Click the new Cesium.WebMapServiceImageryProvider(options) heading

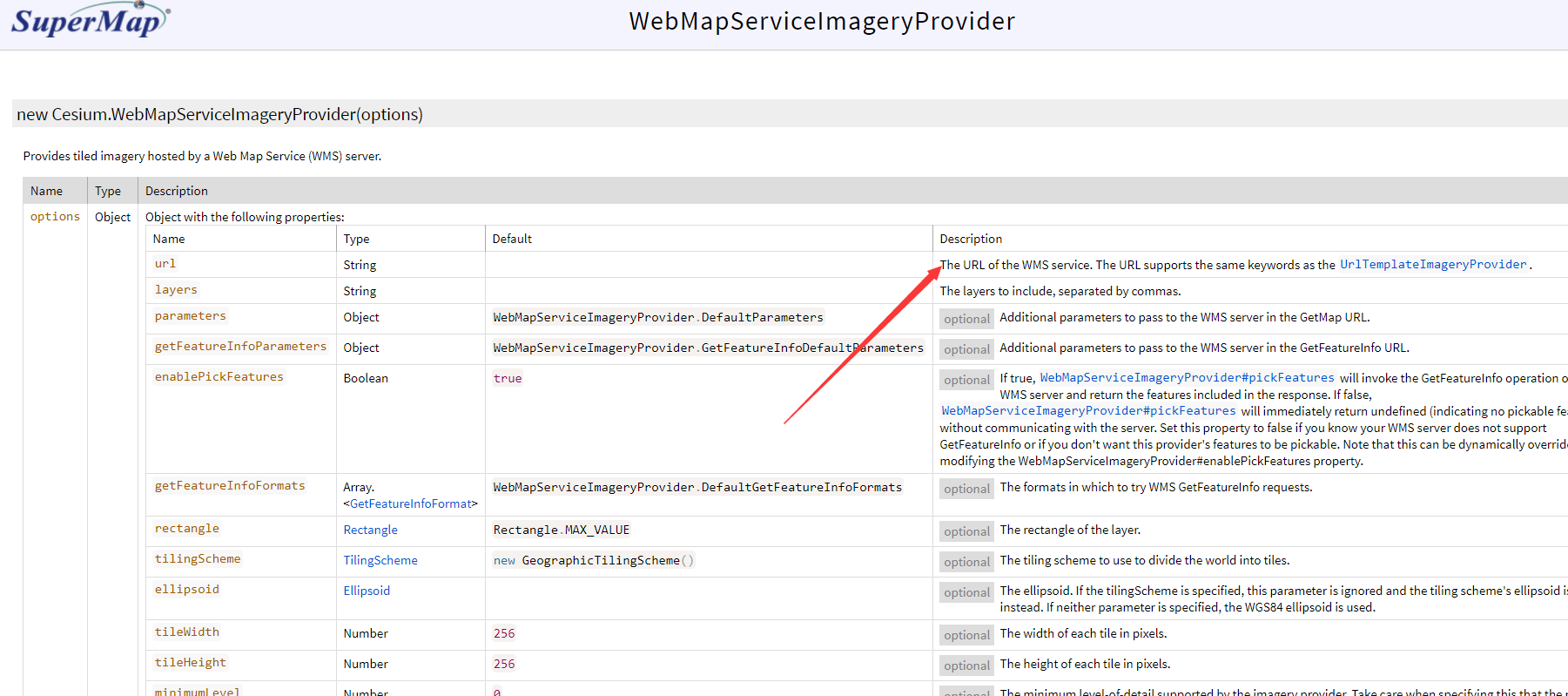tap(219, 114)
